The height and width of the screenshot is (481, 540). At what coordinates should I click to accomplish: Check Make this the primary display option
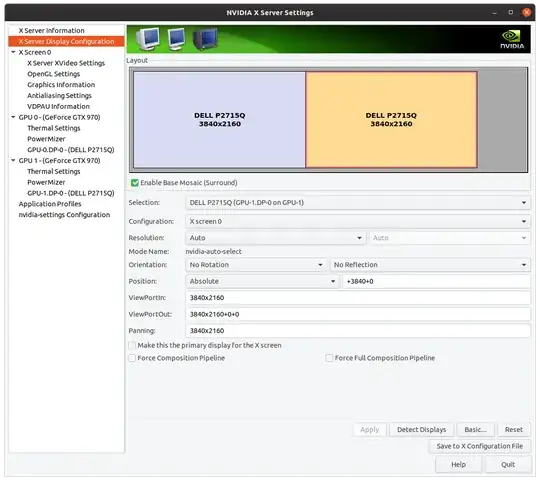tap(132, 345)
